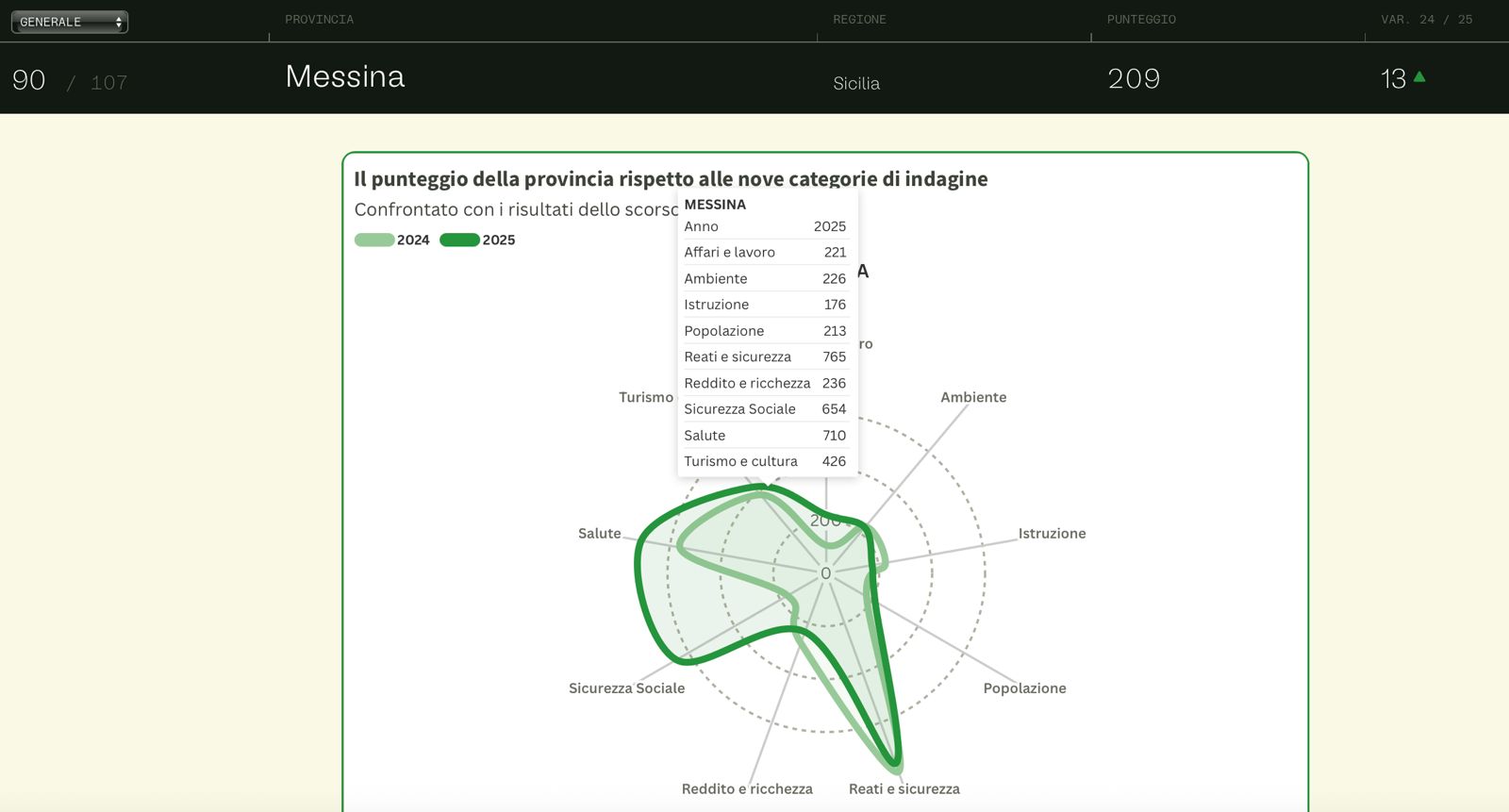The image size is (1509, 812).
Task: Select the PUNTEGGIO column header
Action: click(x=1141, y=20)
